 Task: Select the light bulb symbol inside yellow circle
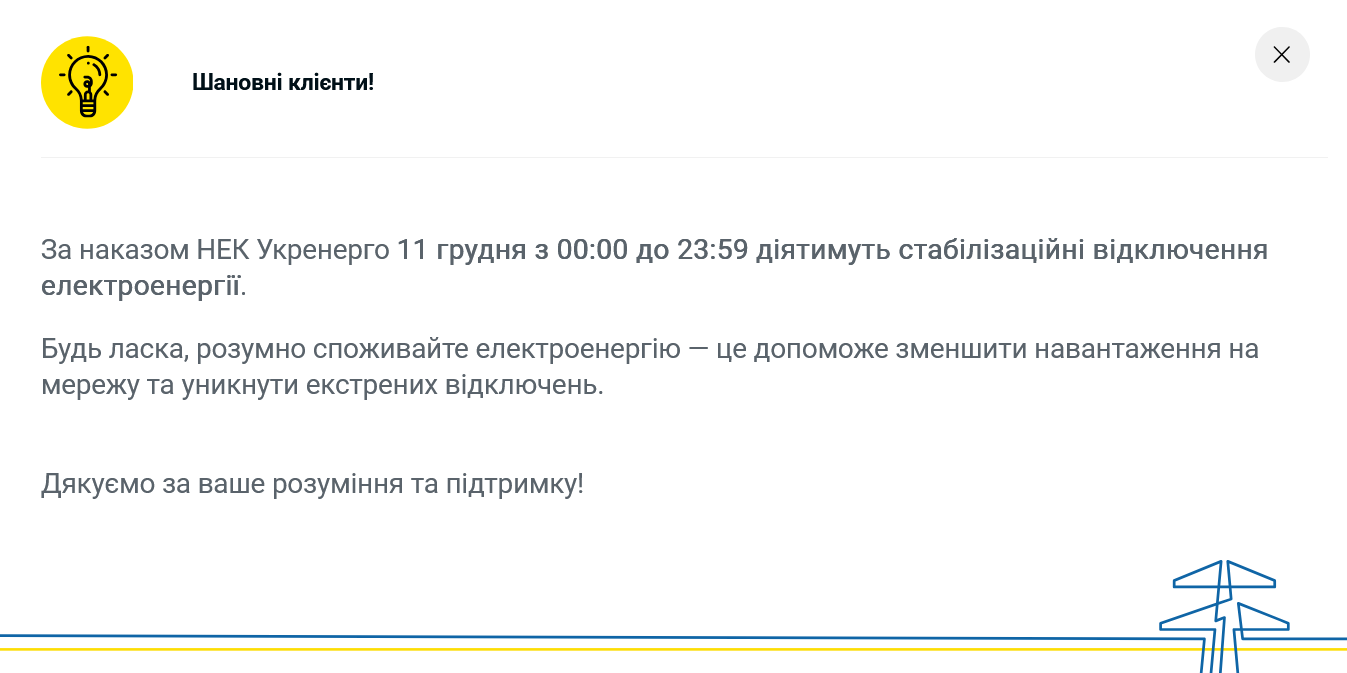[x=87, y=82]
